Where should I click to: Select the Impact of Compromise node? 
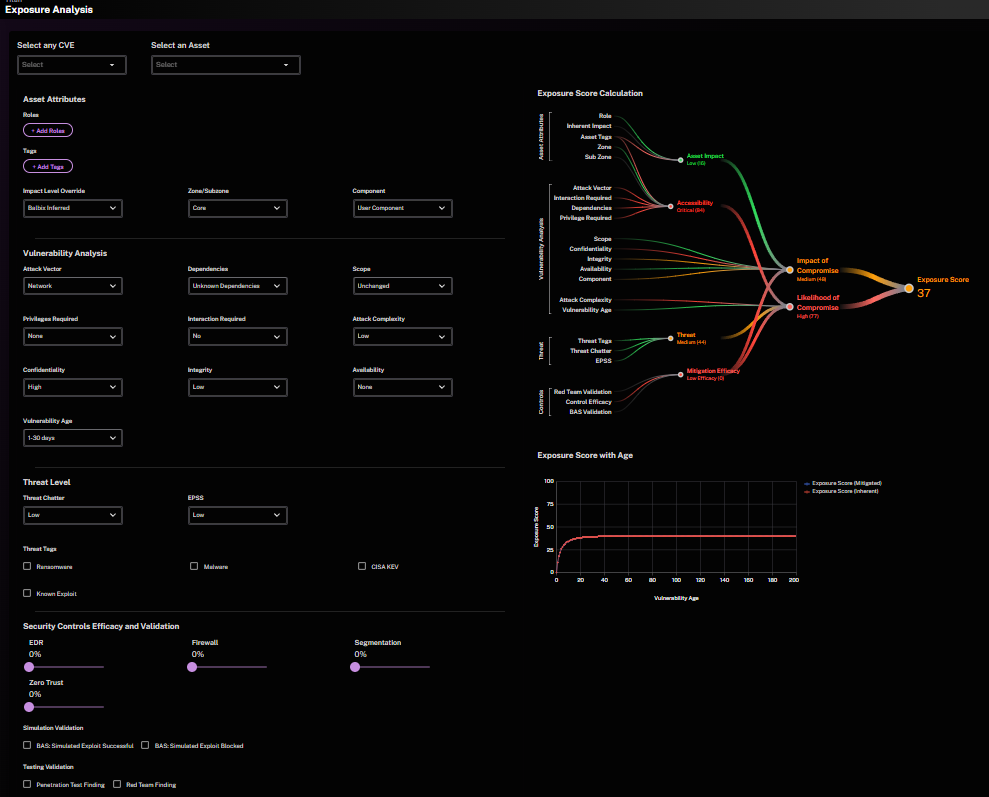pos(789,270)
